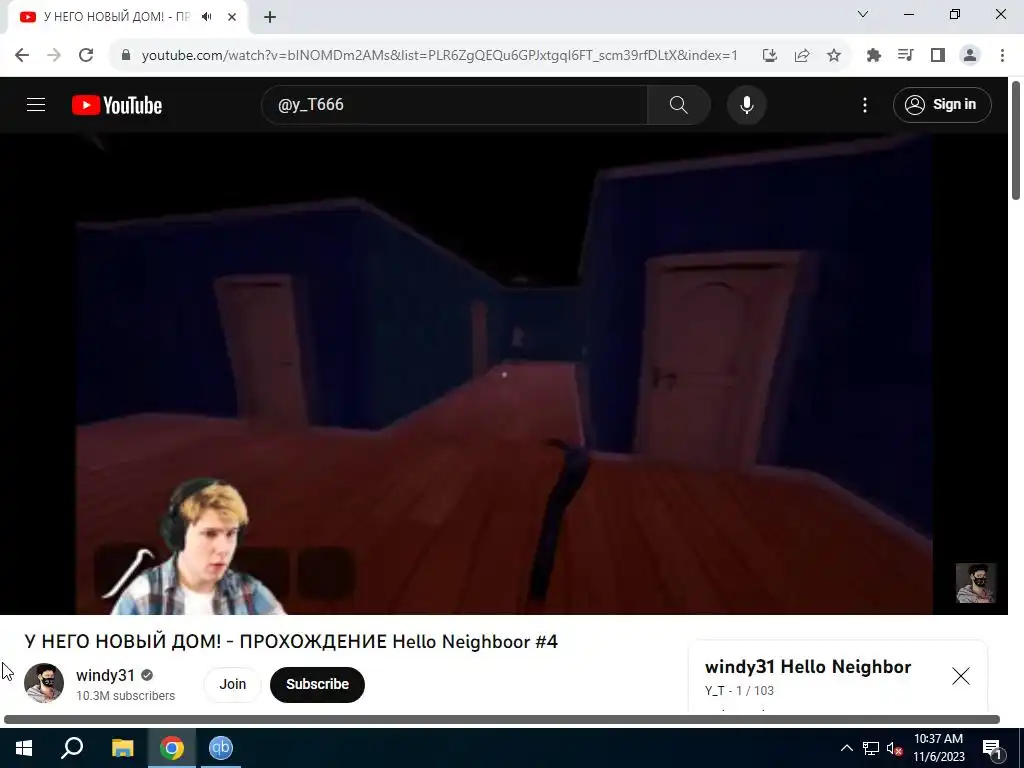The height and width of the screenshot is (768, 1024).
Task: Click the search magnifier button
Action: 679,104
